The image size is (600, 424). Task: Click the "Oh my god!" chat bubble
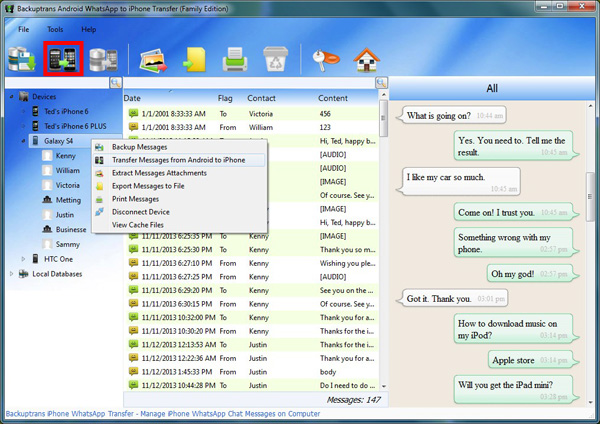tap(531, 274)
